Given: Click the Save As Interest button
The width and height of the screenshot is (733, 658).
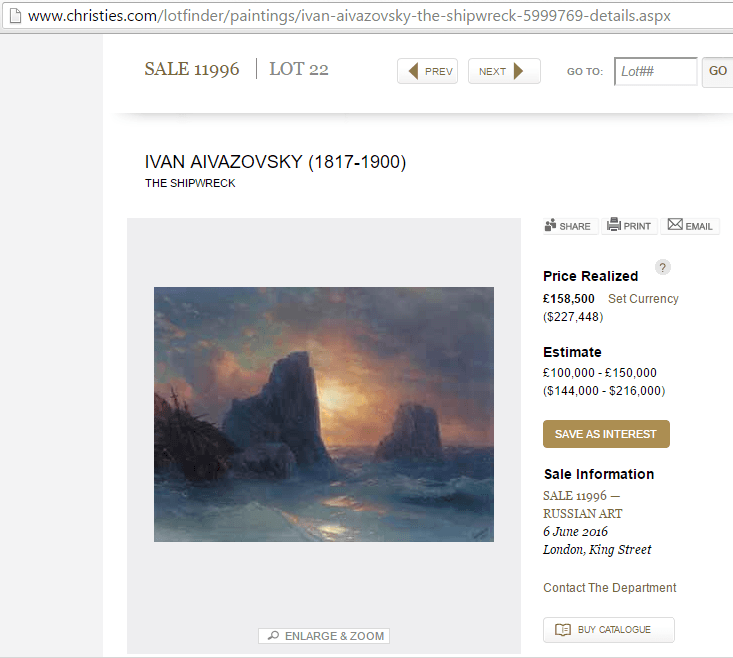Looking at the screenshot, I should pos(606,434).
